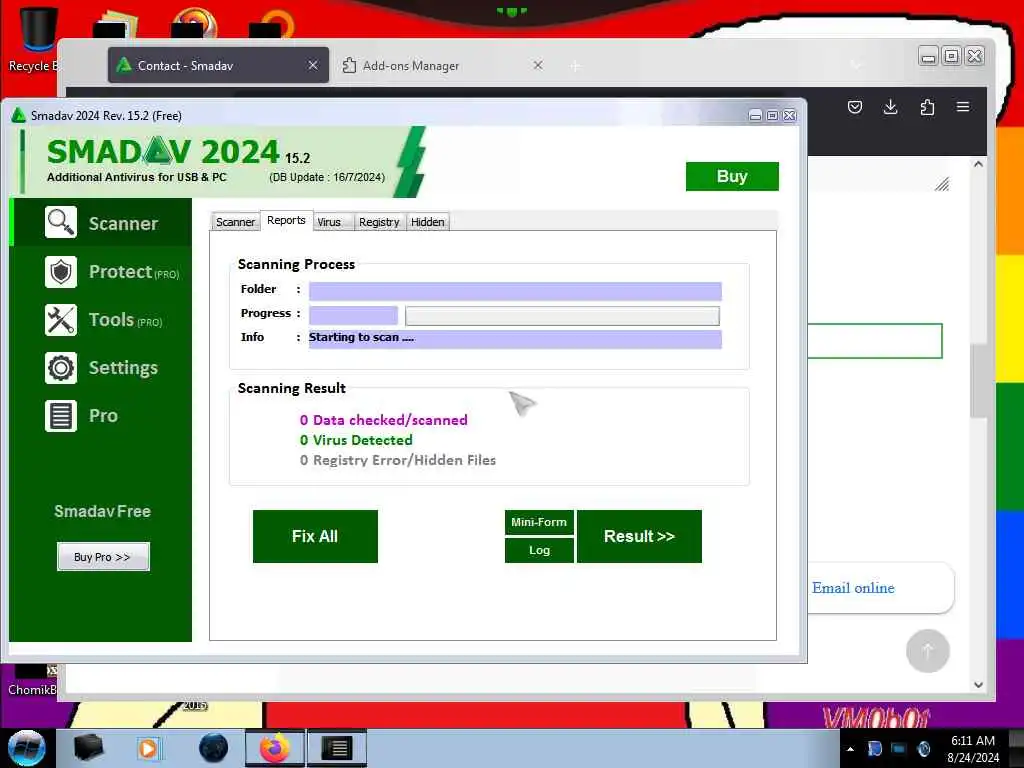Open the dark globe taskbar icon
This screenshot has height=768, width=1024.
pyautogui.click(x=214, y=748)
